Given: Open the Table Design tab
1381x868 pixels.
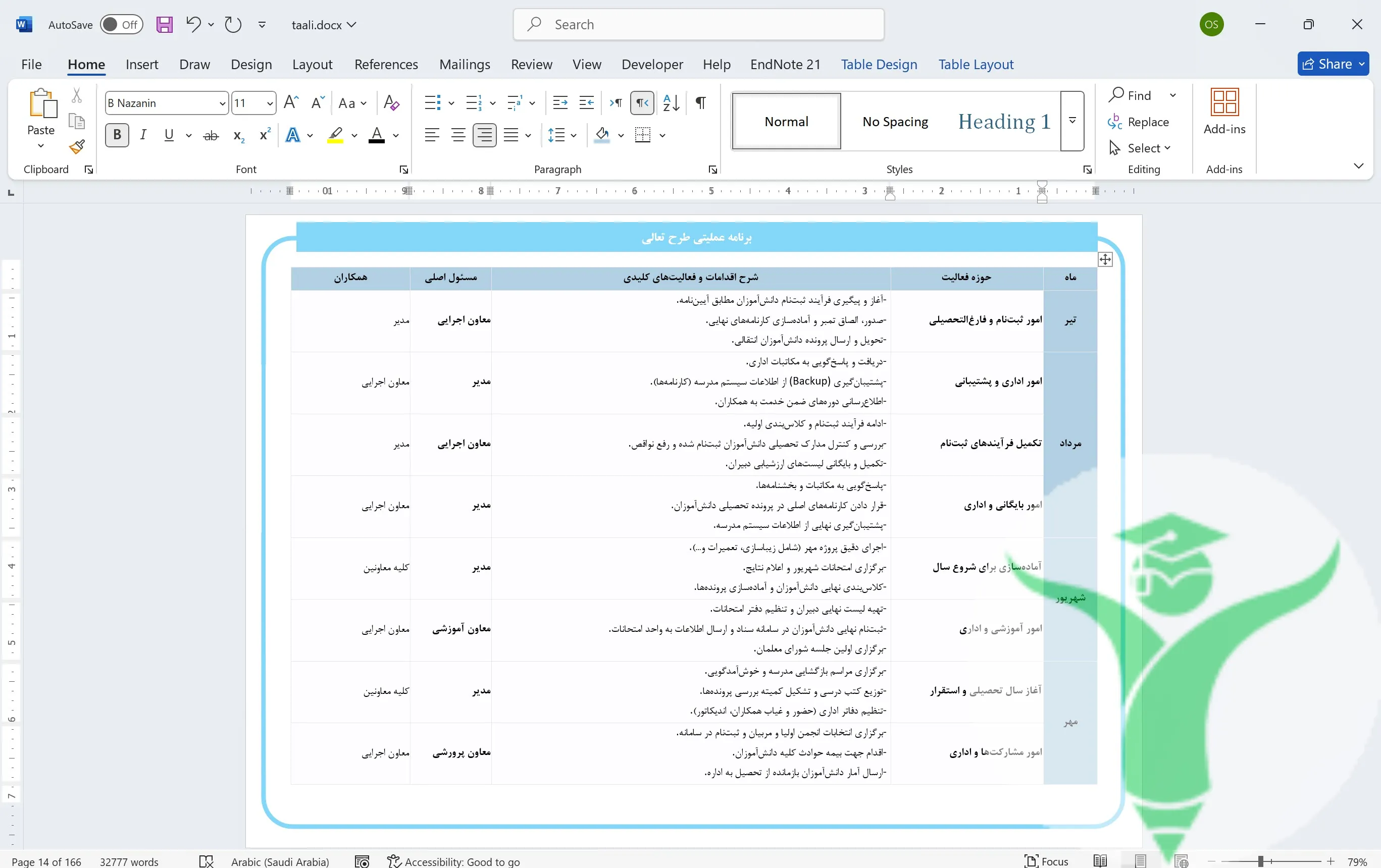Looking at the screenshot, I should (879, 64).
